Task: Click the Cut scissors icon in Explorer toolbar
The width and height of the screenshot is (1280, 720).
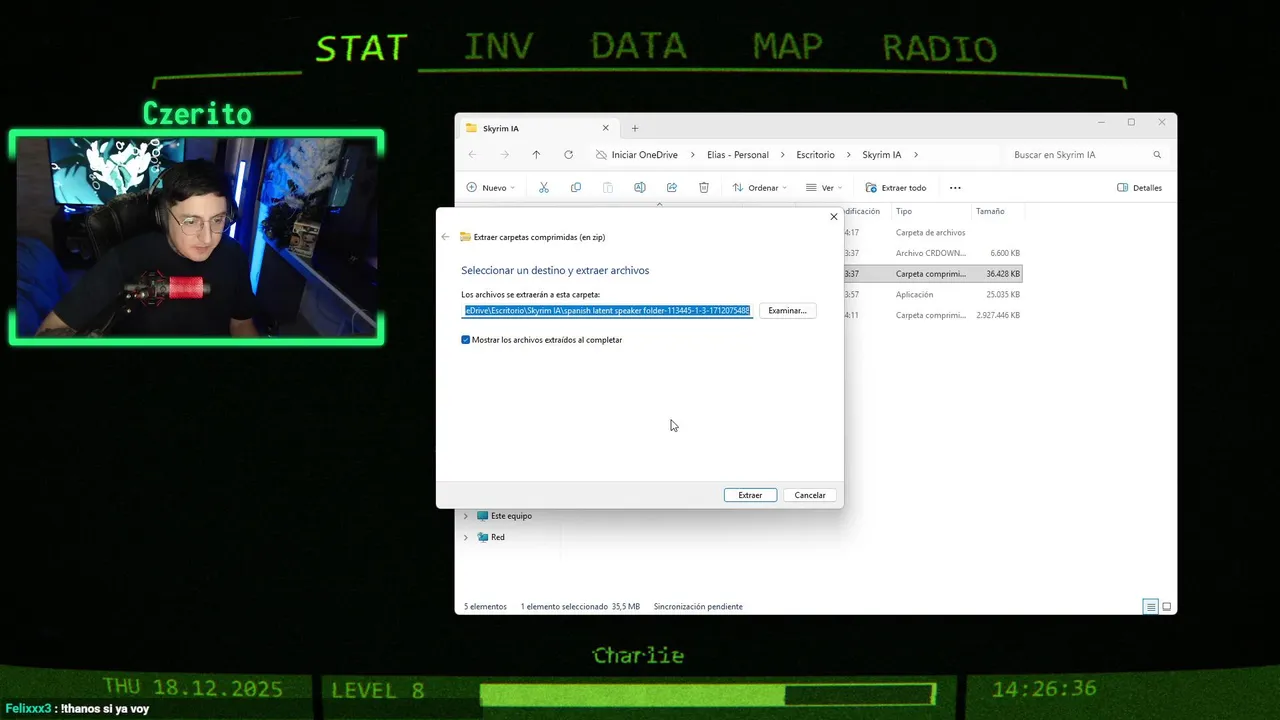Action: [x=544, y=188]
